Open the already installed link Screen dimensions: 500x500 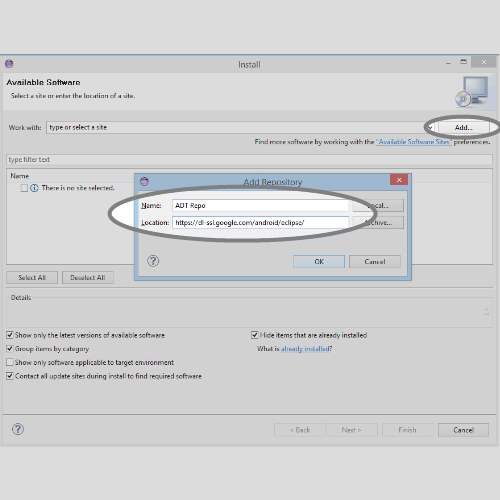[306, 349]
